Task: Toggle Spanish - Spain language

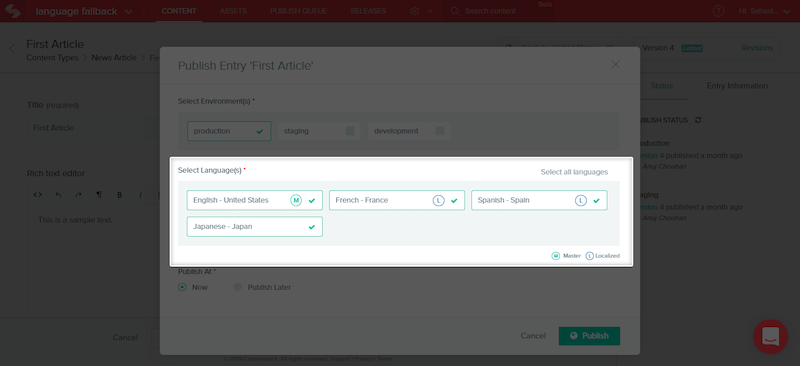Action: (x=539, y=200)
